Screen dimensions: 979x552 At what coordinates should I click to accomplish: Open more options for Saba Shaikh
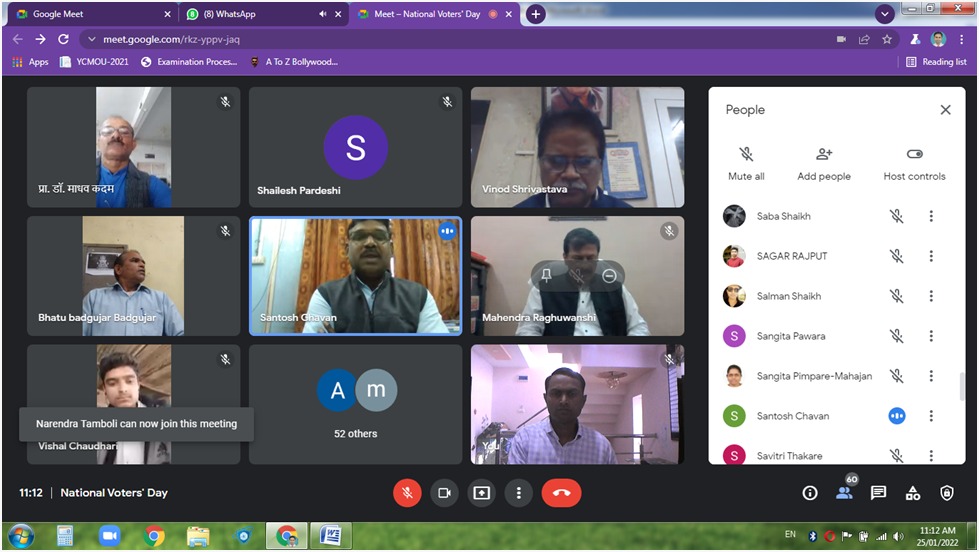[x=931, y=216]
